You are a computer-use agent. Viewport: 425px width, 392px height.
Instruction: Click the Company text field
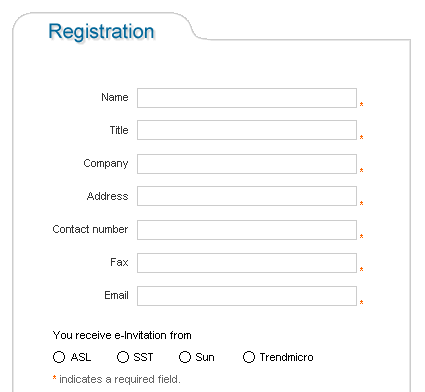pos(247,164)
